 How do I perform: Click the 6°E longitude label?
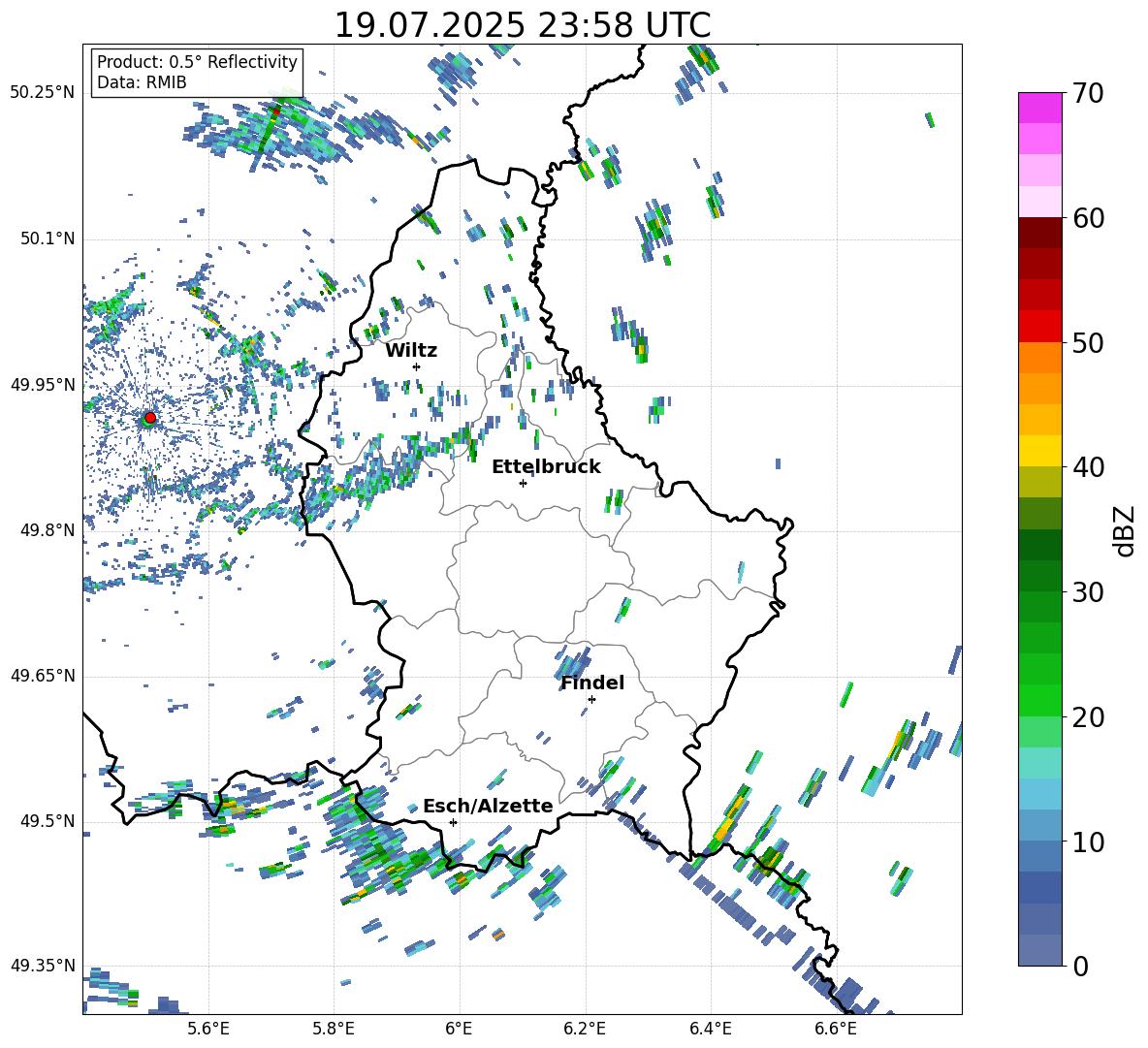(x=459, y=1029)
